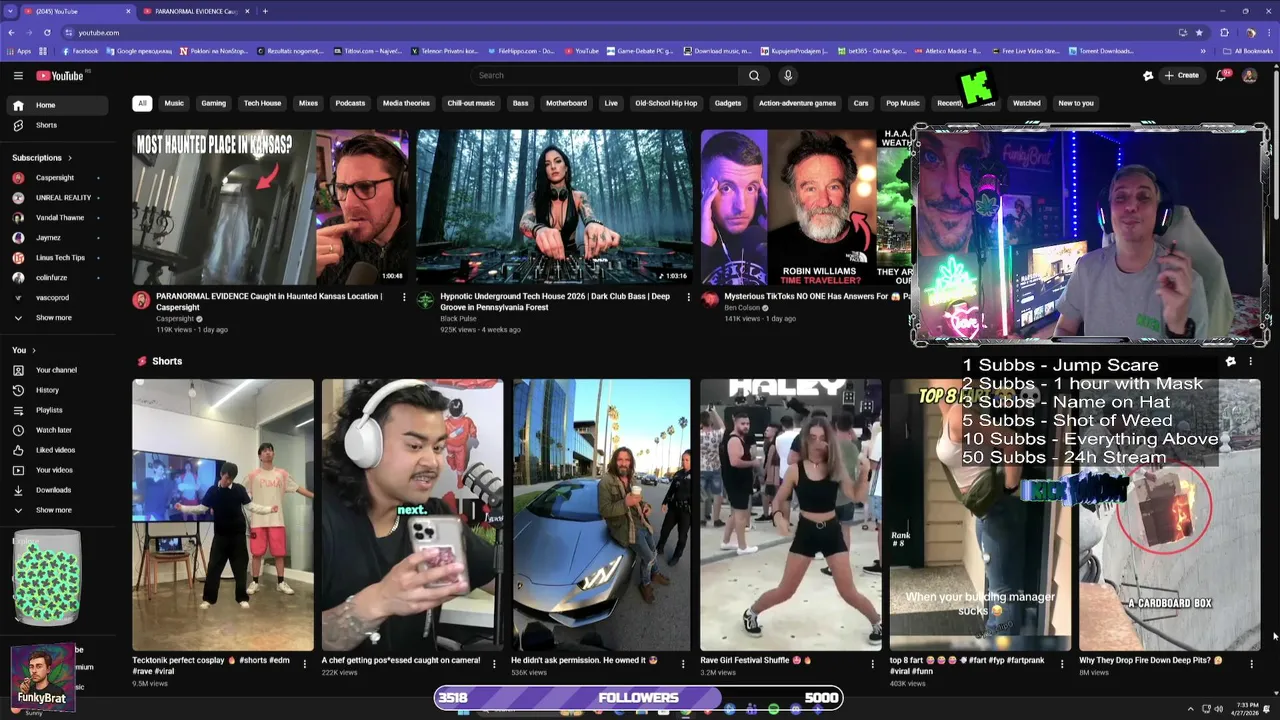This screenshot has width=1280, height=720.
Task: Switch to the PARANORMAL EVIDENCE browser tab
Action: pos(195,11)
